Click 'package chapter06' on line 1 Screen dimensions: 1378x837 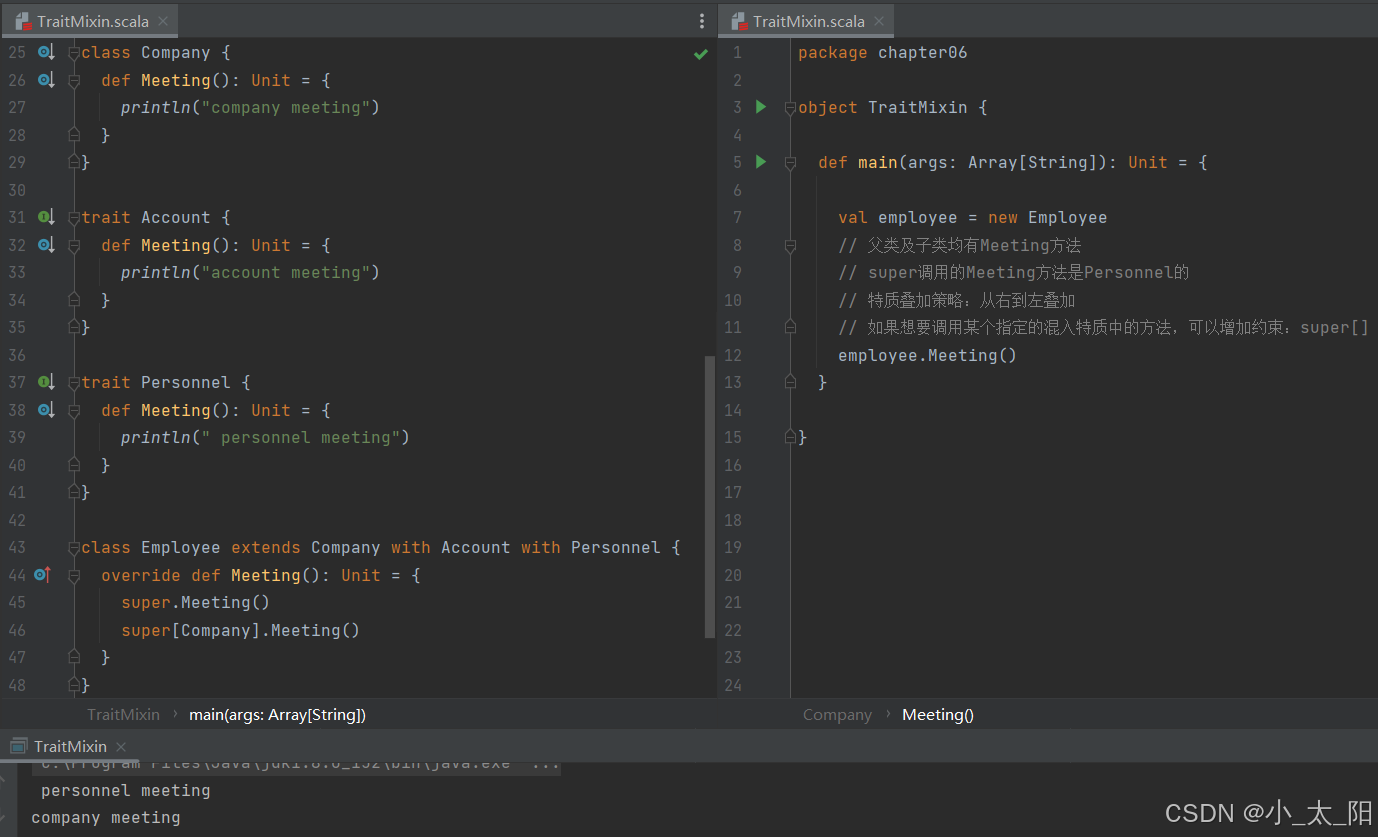click(x=882, y=52)
